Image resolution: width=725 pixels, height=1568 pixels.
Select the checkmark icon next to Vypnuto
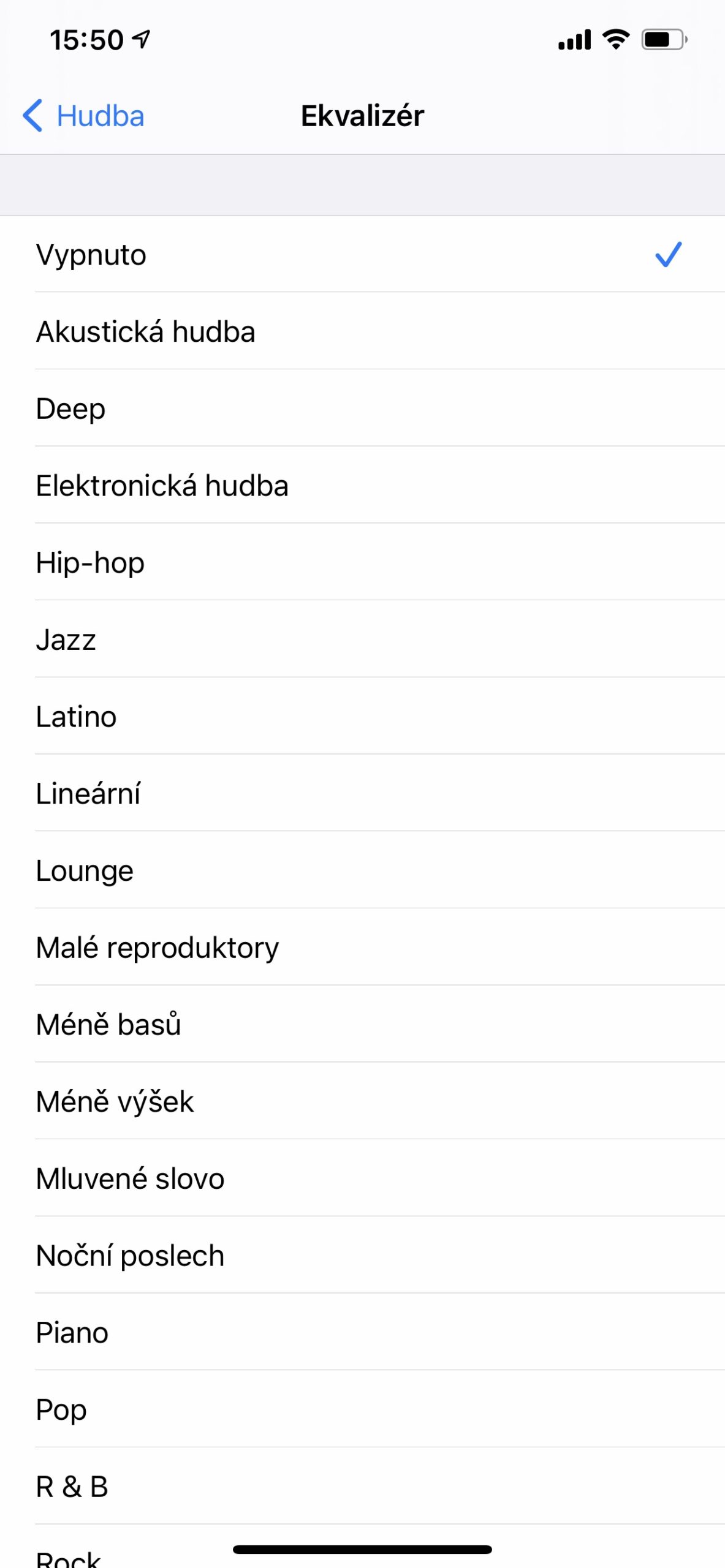coord(667,255)
